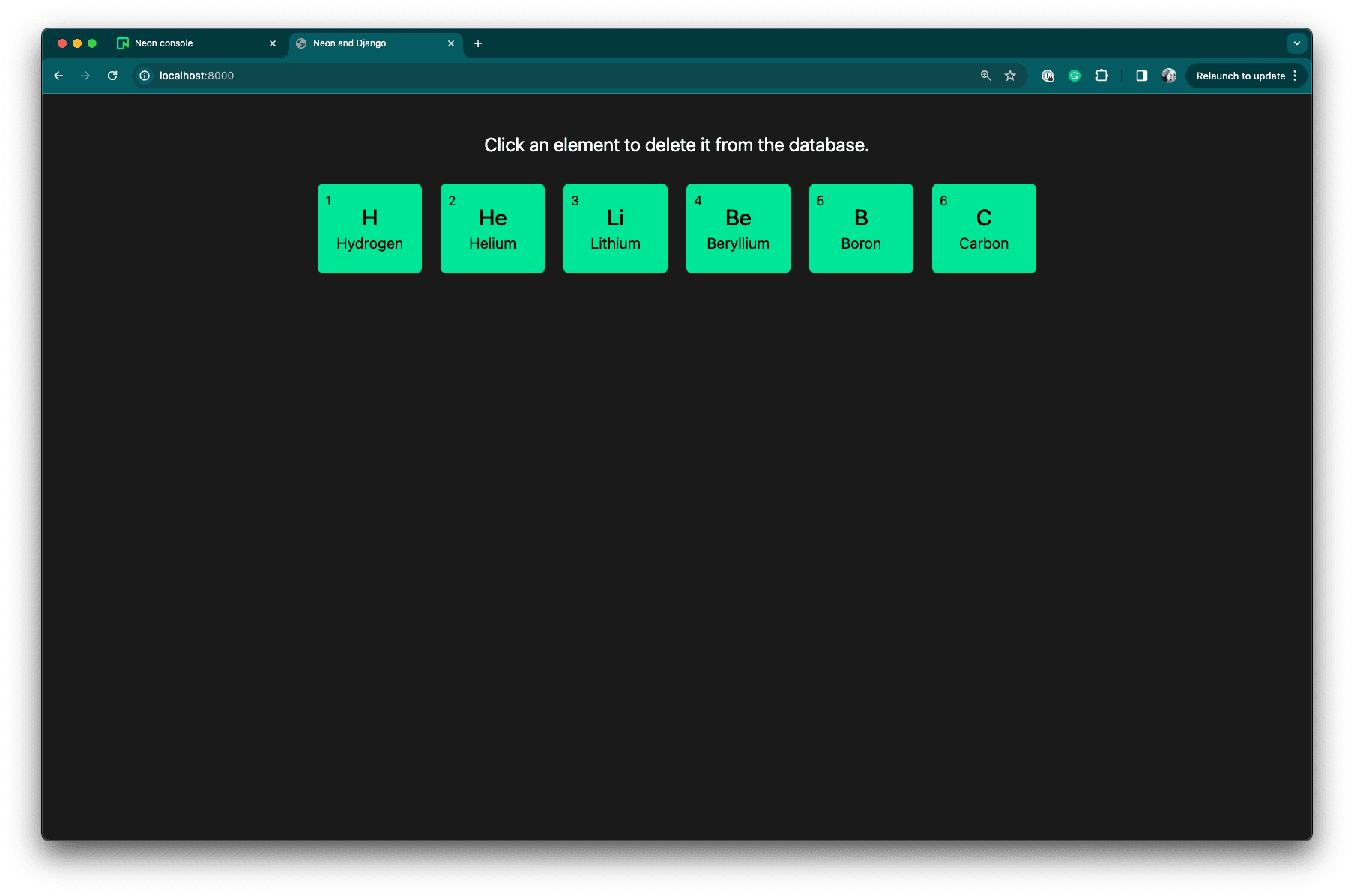View site information icon beside URL
Screen dimensions: 1354x896
coord(145,76)
